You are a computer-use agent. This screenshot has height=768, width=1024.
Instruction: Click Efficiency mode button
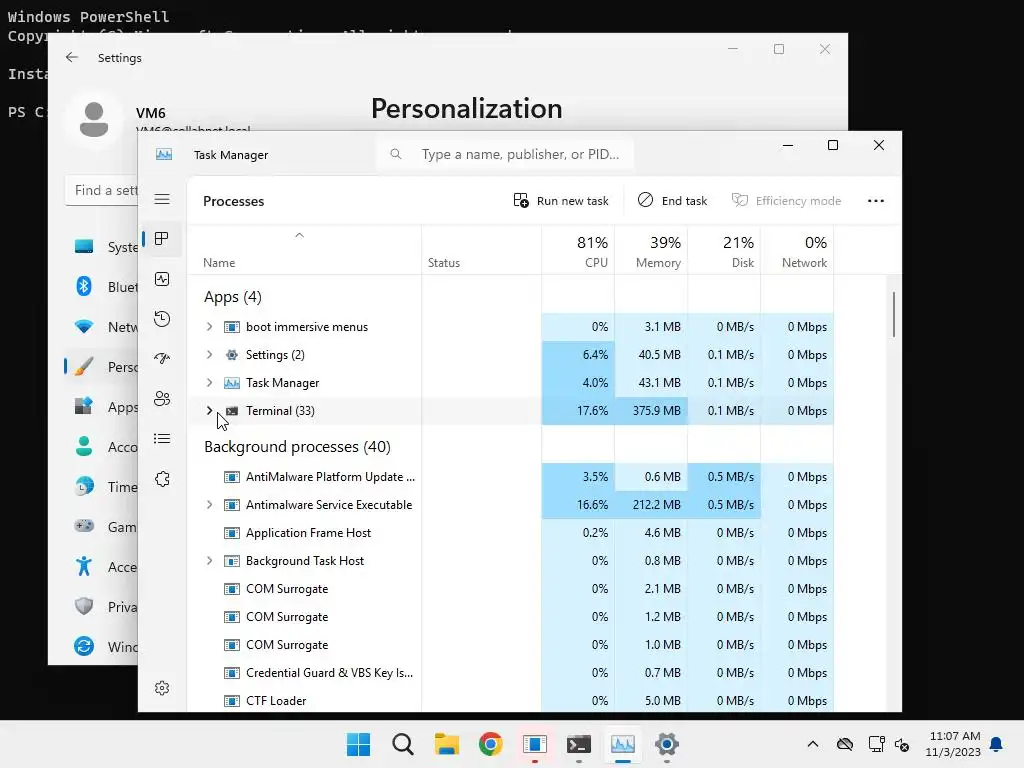786,200
